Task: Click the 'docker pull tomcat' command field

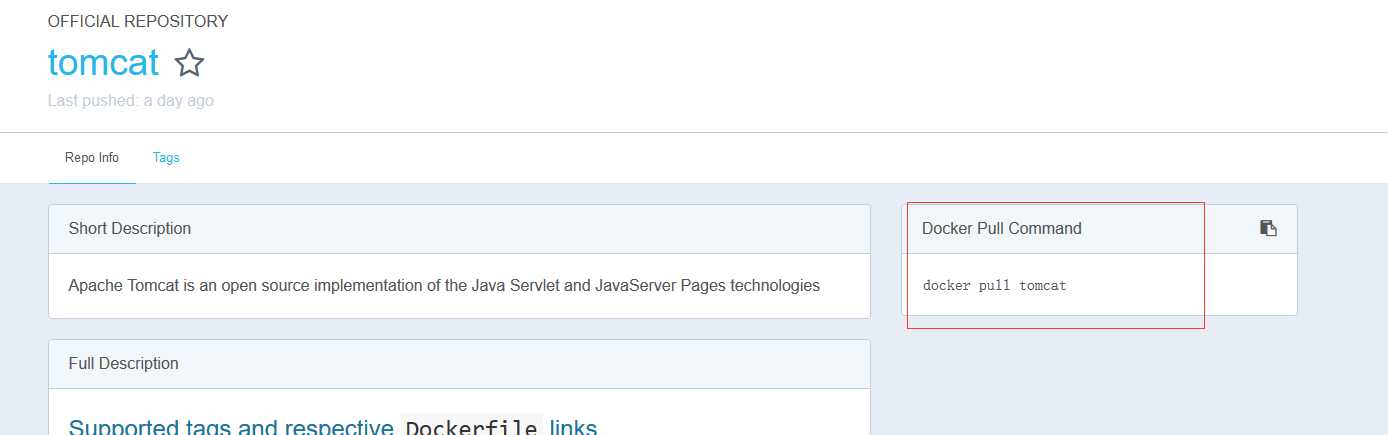Action: (995, 286)
